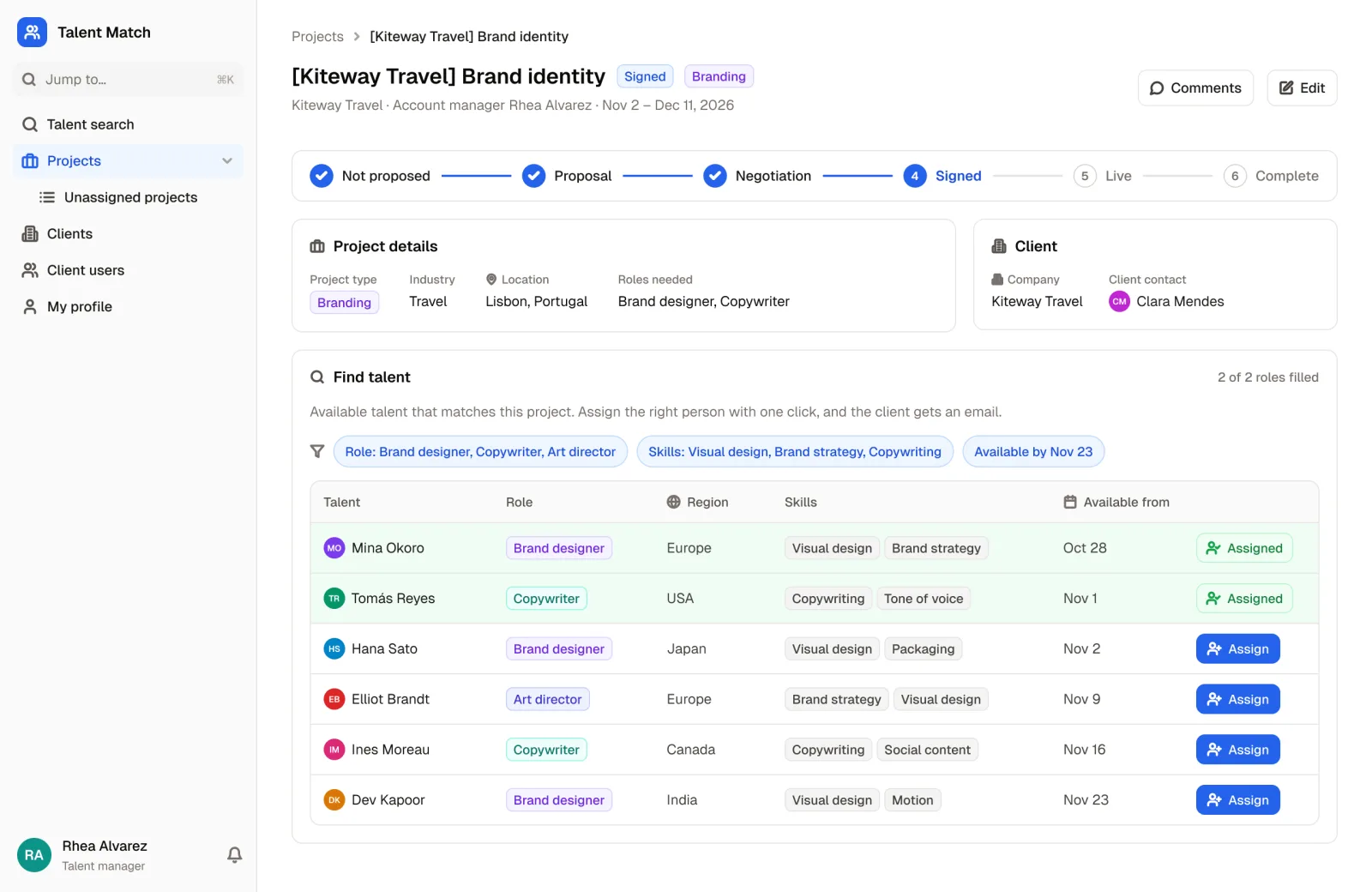Click Mina Okoro's MO avatar
This screenshot has width=1372, height=892.
334,548
